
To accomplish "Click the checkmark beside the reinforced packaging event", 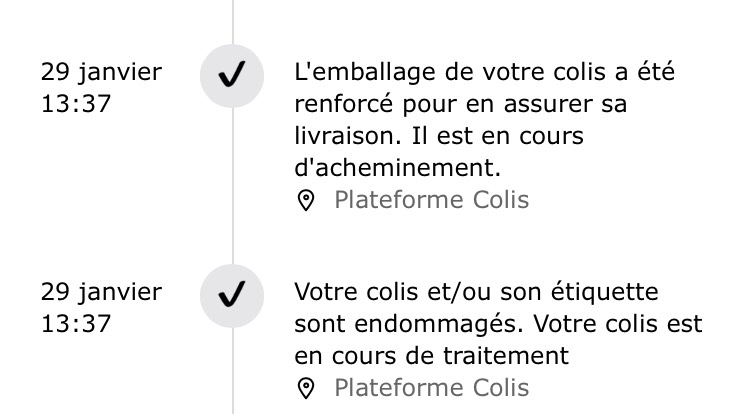I will [x=232, y=76].
